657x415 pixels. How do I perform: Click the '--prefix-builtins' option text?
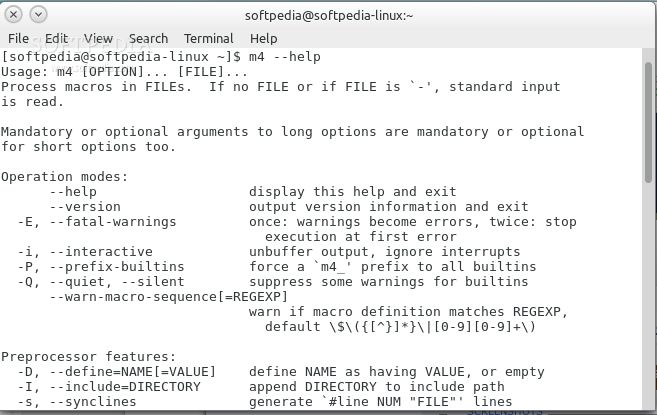tap(117, 267)
